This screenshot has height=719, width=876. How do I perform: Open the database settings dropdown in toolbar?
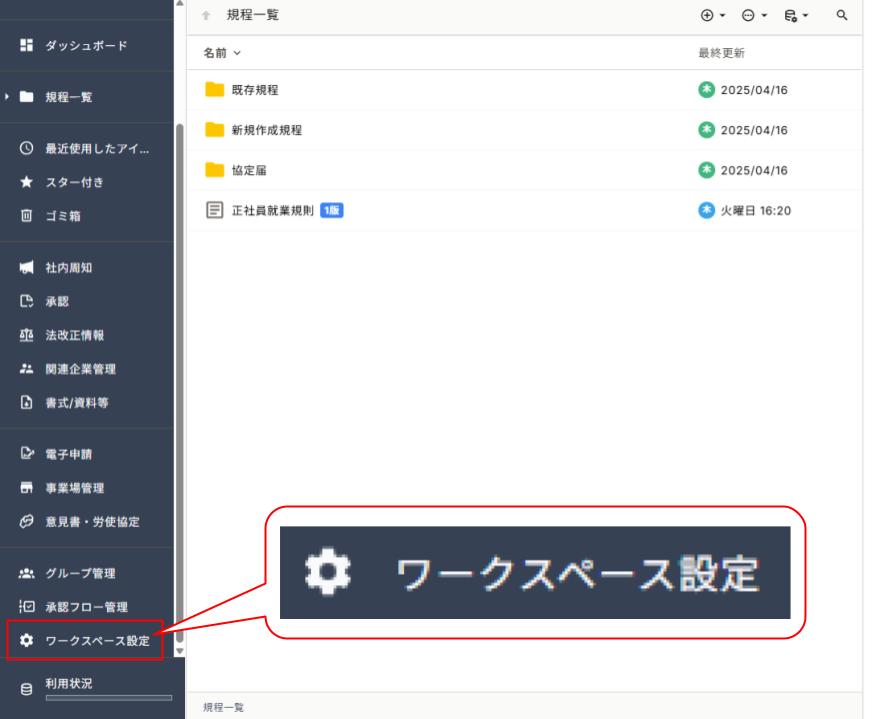point(796,16)
